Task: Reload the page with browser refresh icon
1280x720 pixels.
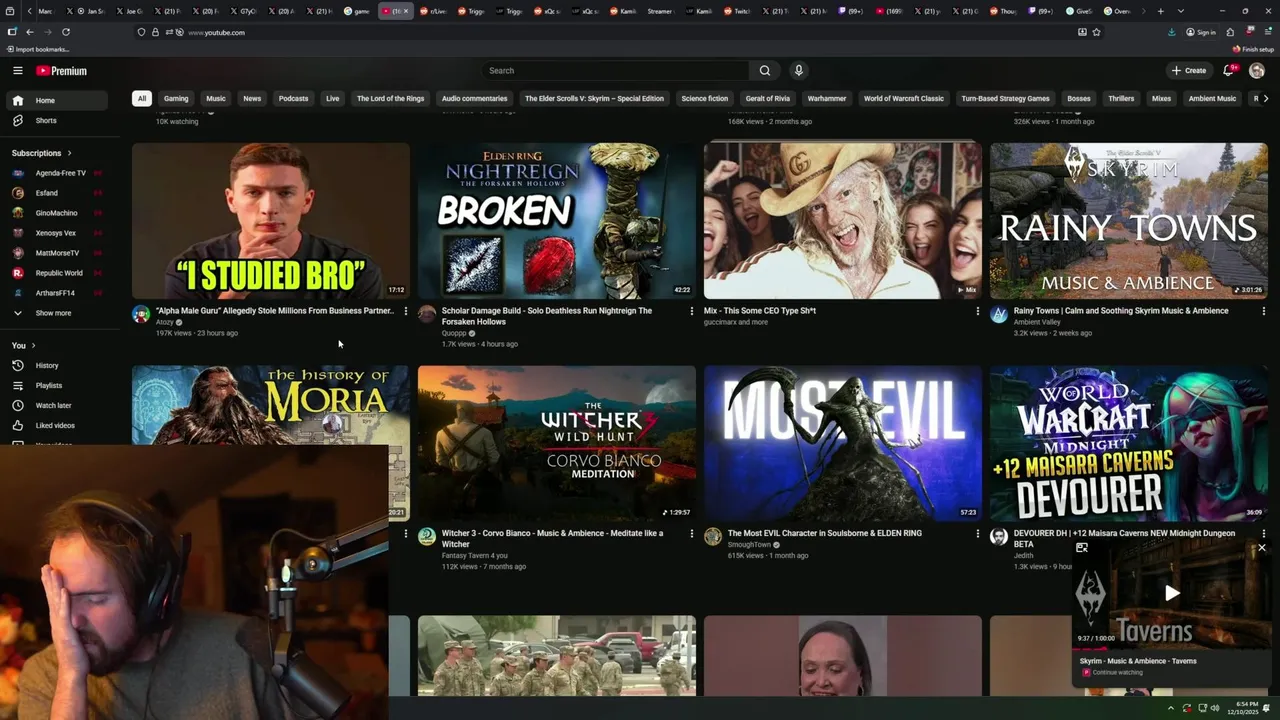Action: [67, 32]
